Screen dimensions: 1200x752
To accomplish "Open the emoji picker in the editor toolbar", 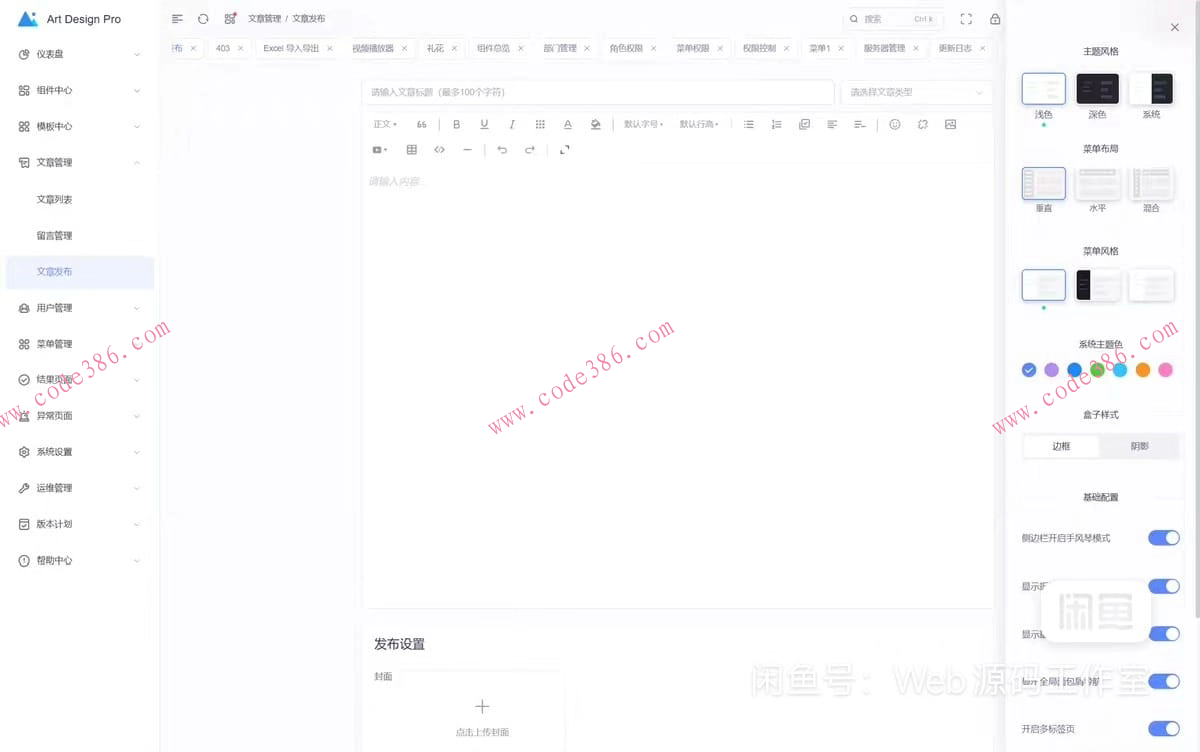I will coord(893,124).
